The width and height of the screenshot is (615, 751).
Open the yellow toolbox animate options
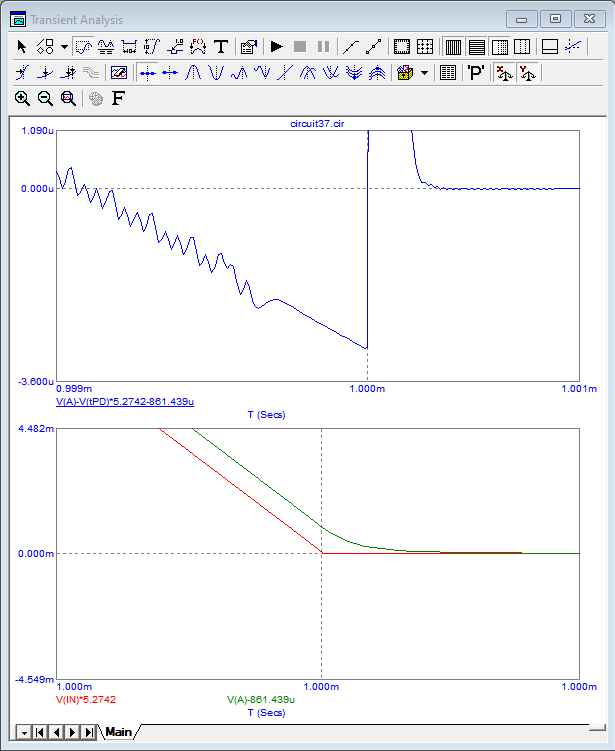tap(405, 73)
